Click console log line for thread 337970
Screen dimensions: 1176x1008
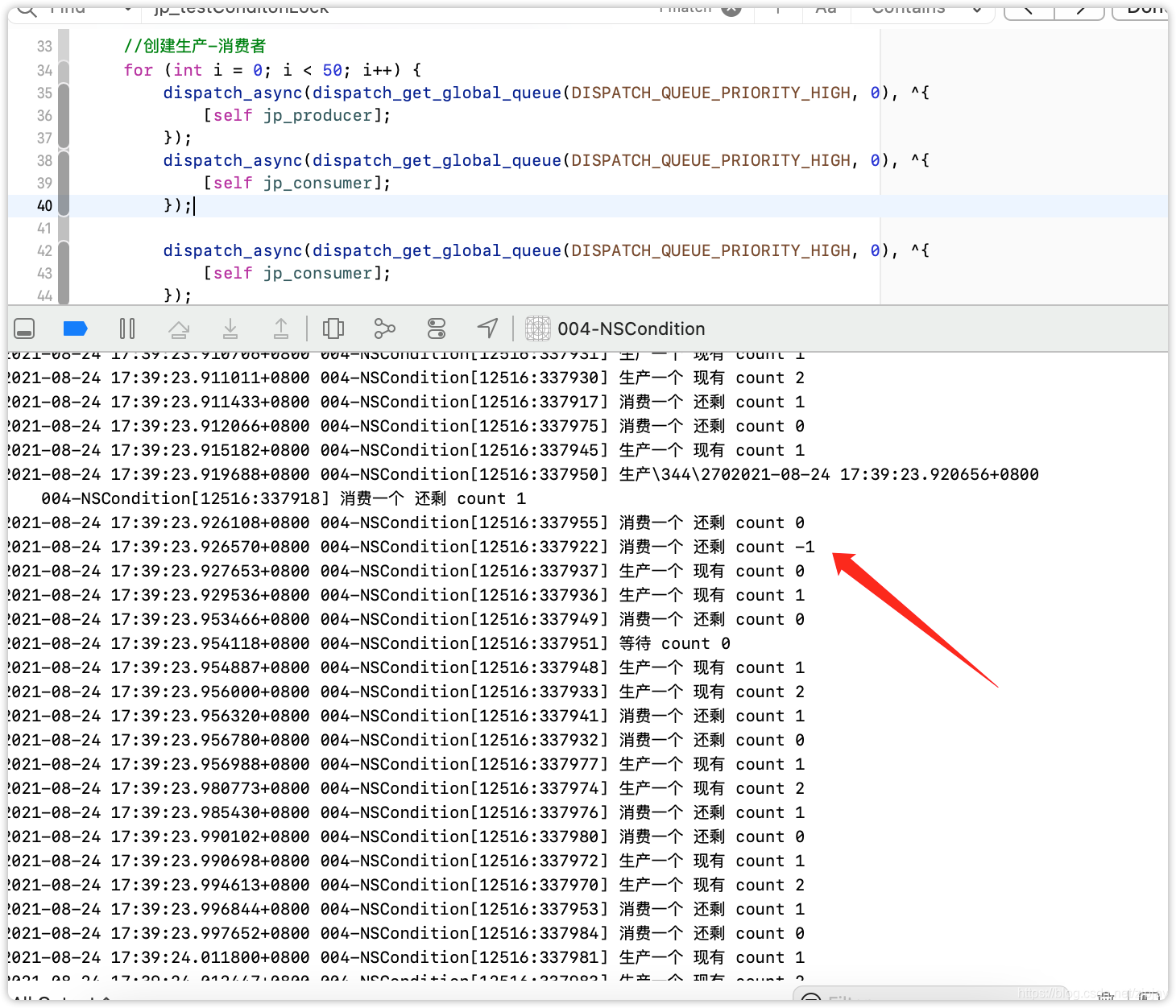406,885
